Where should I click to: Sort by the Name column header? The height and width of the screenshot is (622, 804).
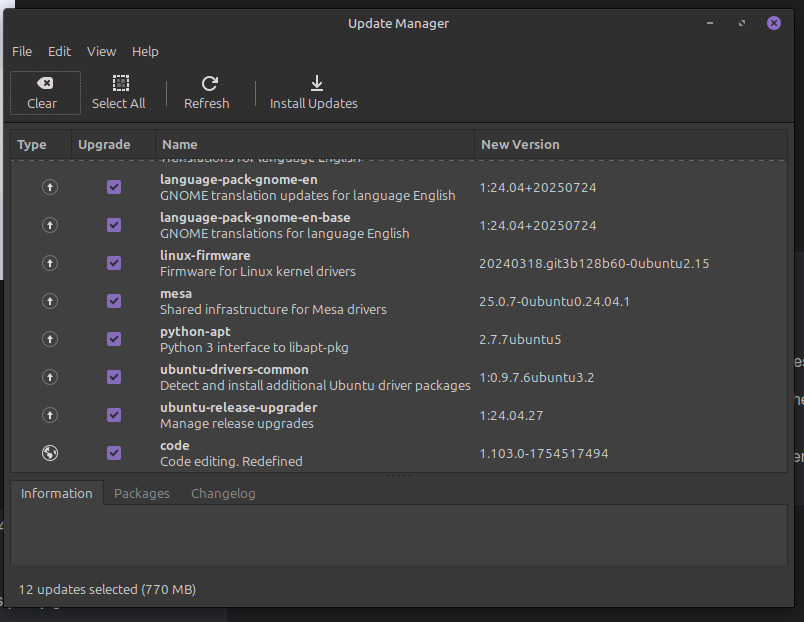180,144
